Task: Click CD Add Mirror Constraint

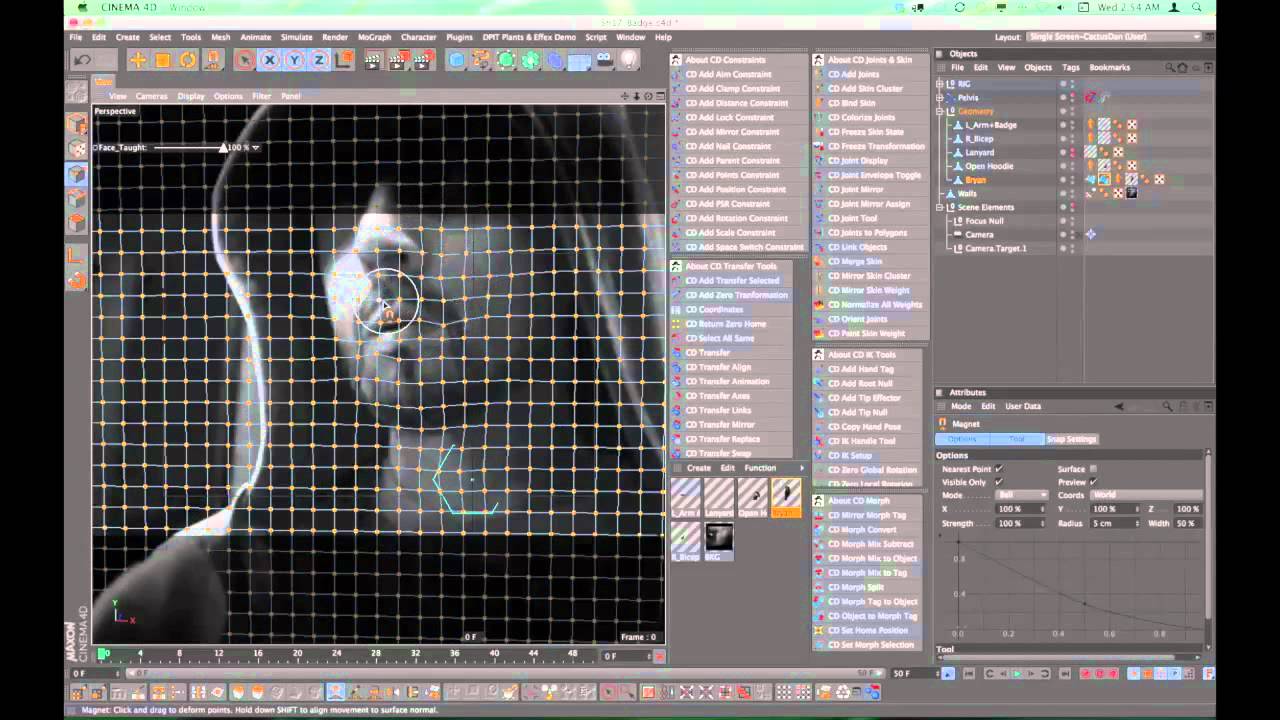Action: point(732,132)
